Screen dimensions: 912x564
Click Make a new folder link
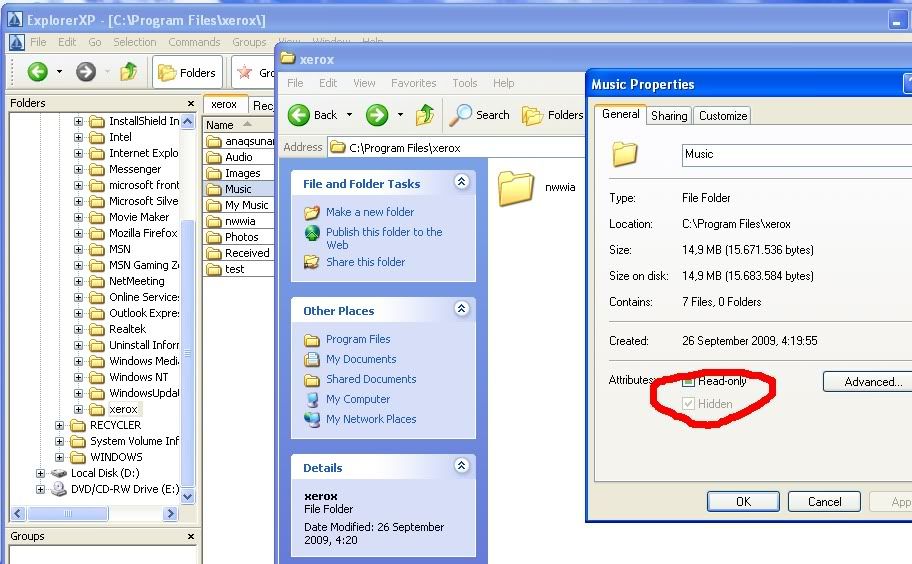(x=370, y=212)
